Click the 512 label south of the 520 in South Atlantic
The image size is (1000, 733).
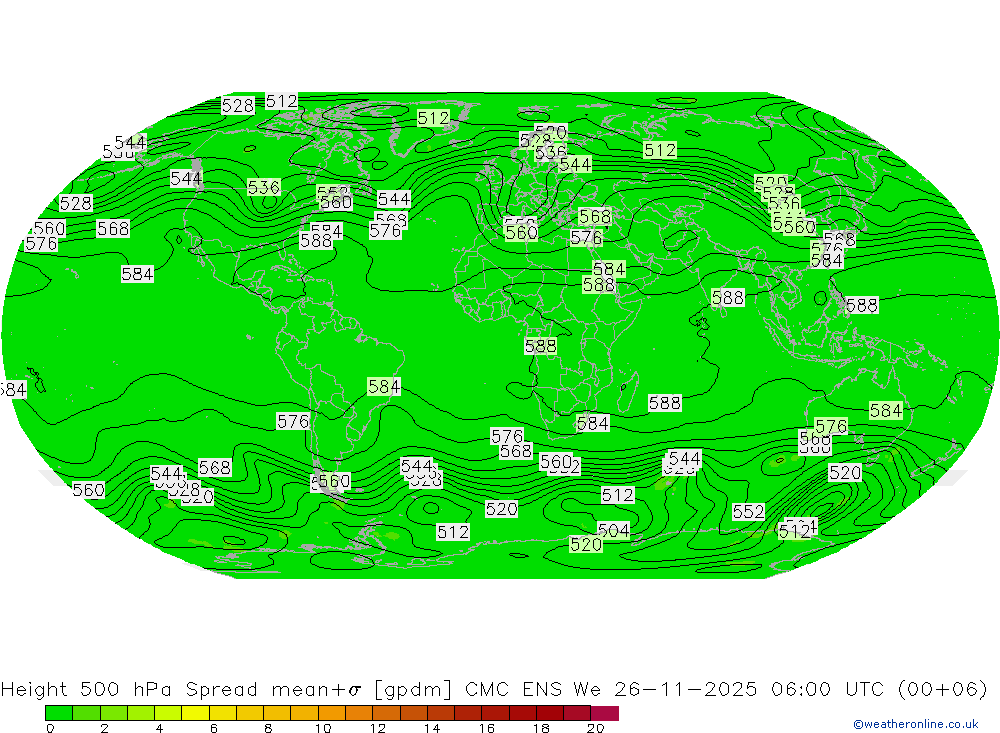tap(453, 532)
